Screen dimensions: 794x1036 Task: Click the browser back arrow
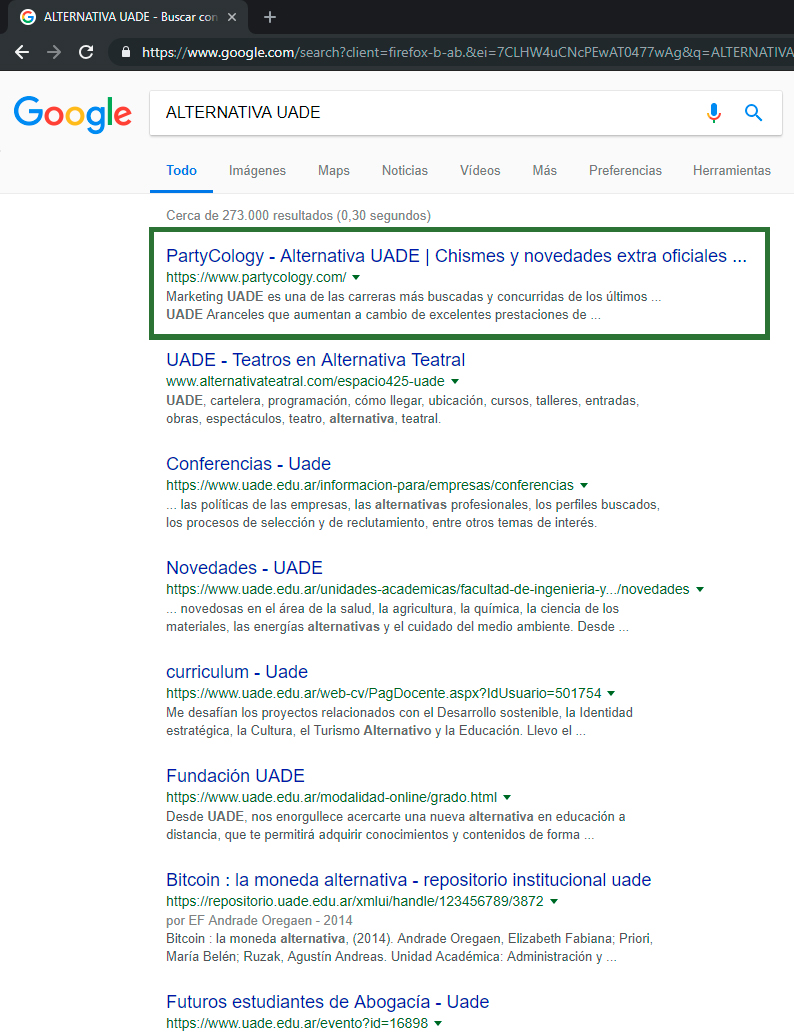[22, 52]
